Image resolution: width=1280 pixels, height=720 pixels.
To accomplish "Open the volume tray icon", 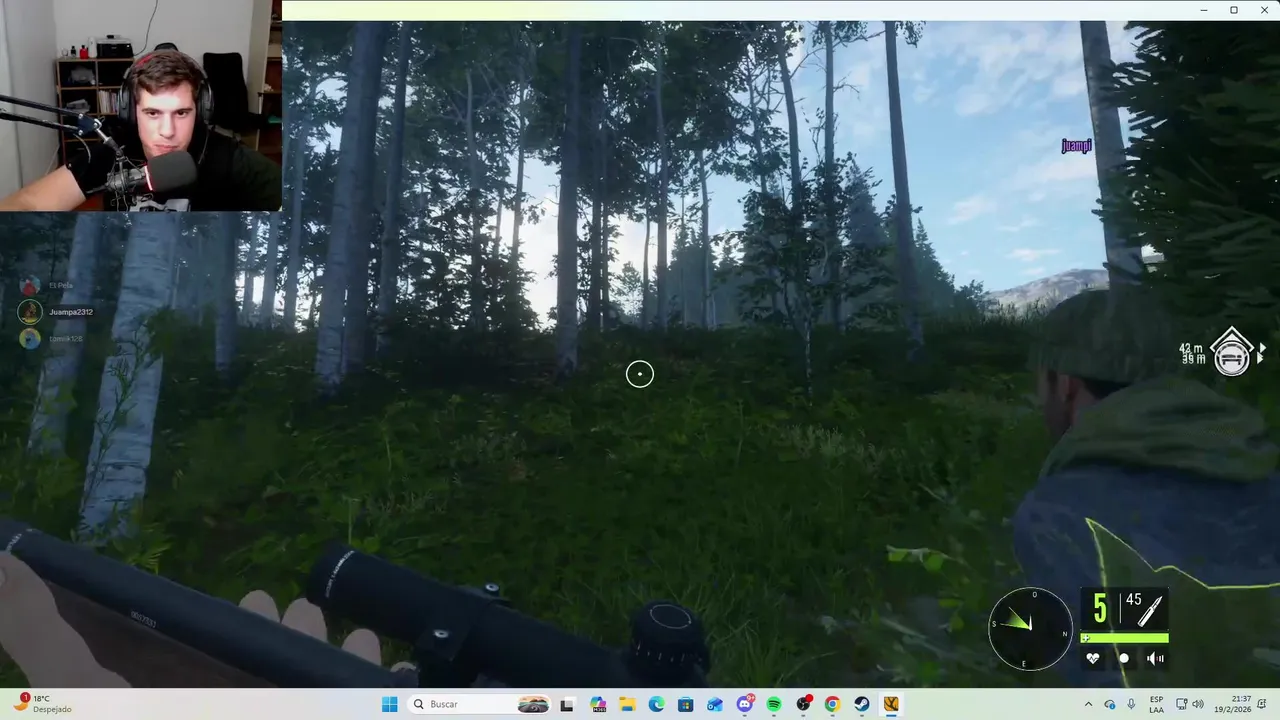I will (1198, 704).
